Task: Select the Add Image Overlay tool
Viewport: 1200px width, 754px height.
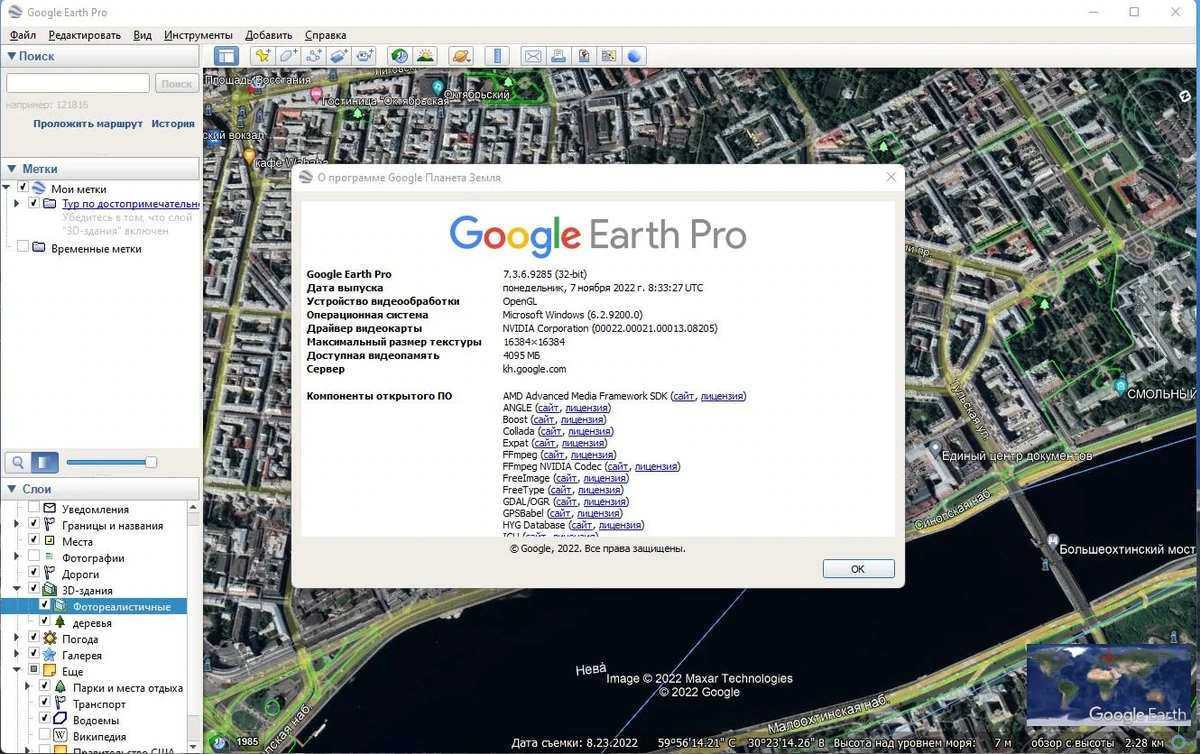Action: 339,56
